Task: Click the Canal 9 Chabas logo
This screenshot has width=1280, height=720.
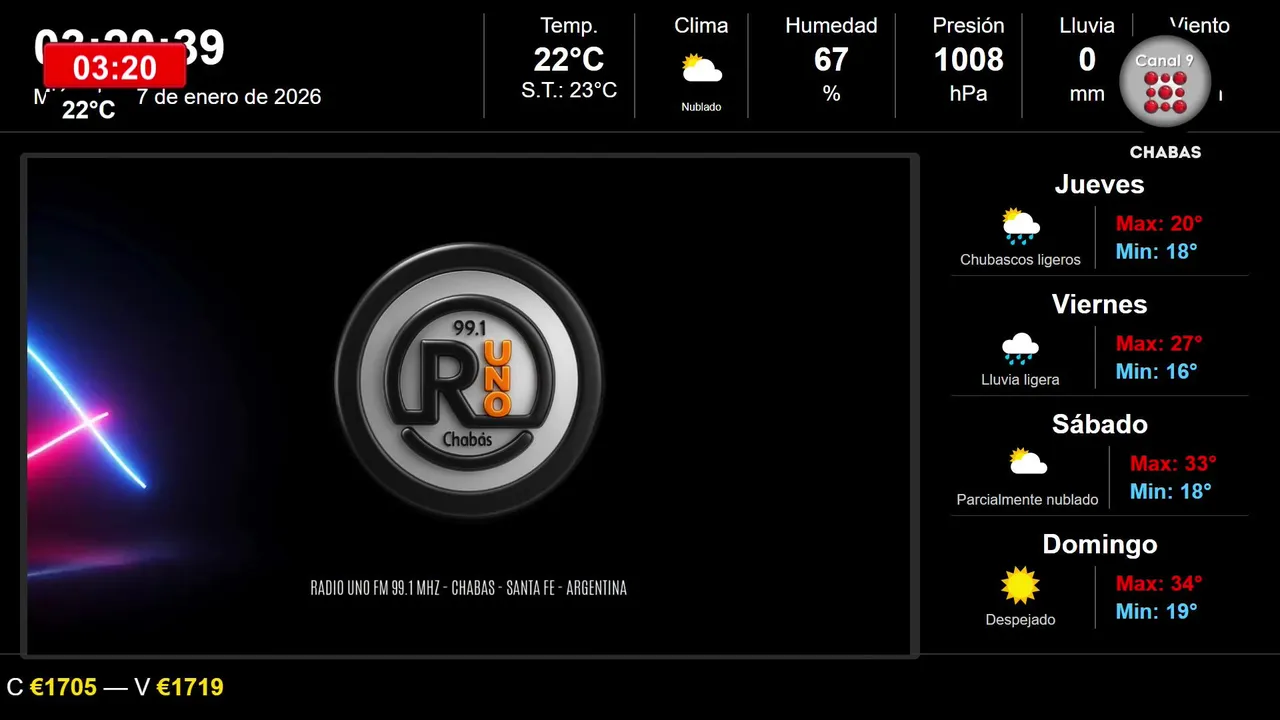Action: pyautogui.click(x=1164, y=84)
